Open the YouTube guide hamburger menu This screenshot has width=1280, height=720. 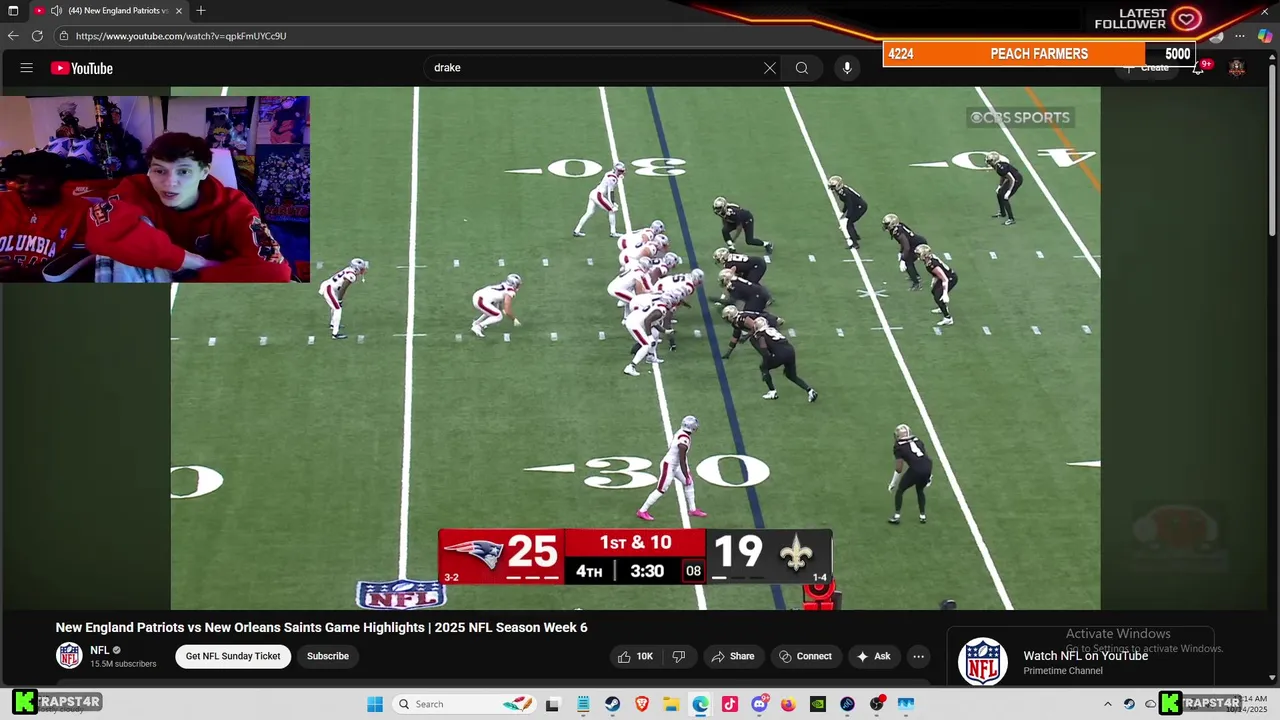pyautogui.click(x=27, y=68)
